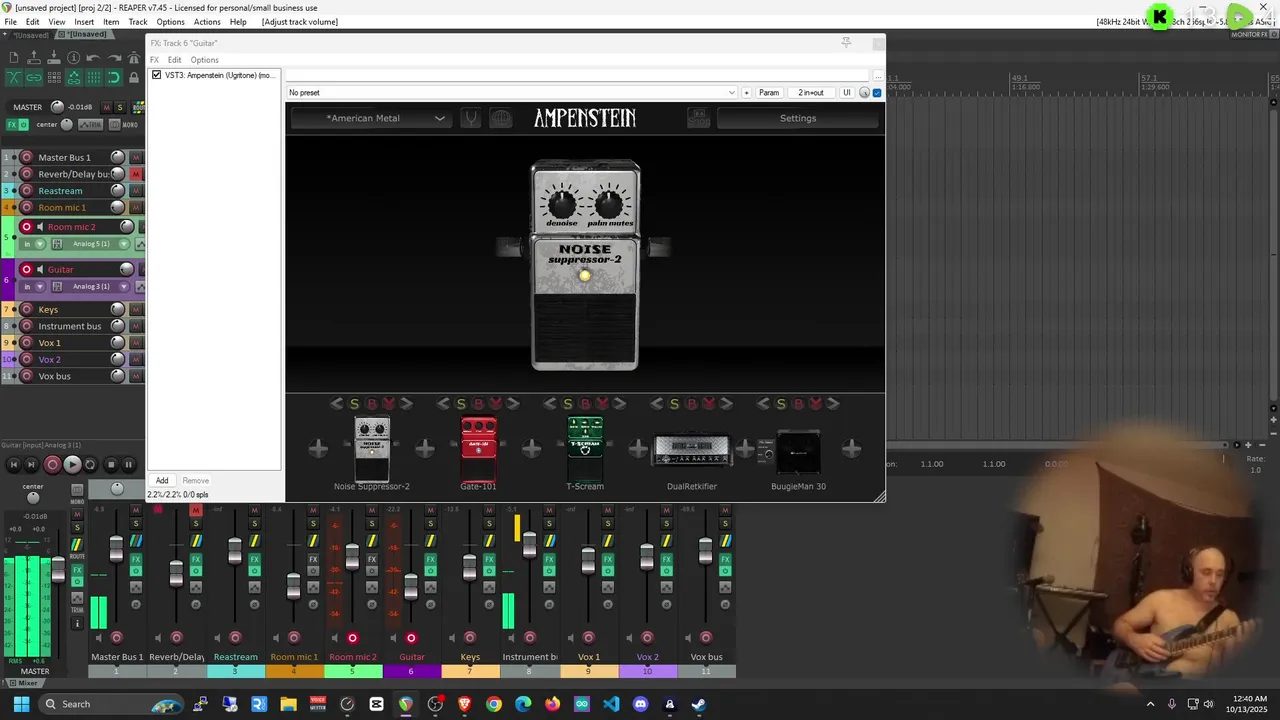Screen dimensions: 1280x720
Task: Mute the Reverb/Delay bus track
Action: 136,174
